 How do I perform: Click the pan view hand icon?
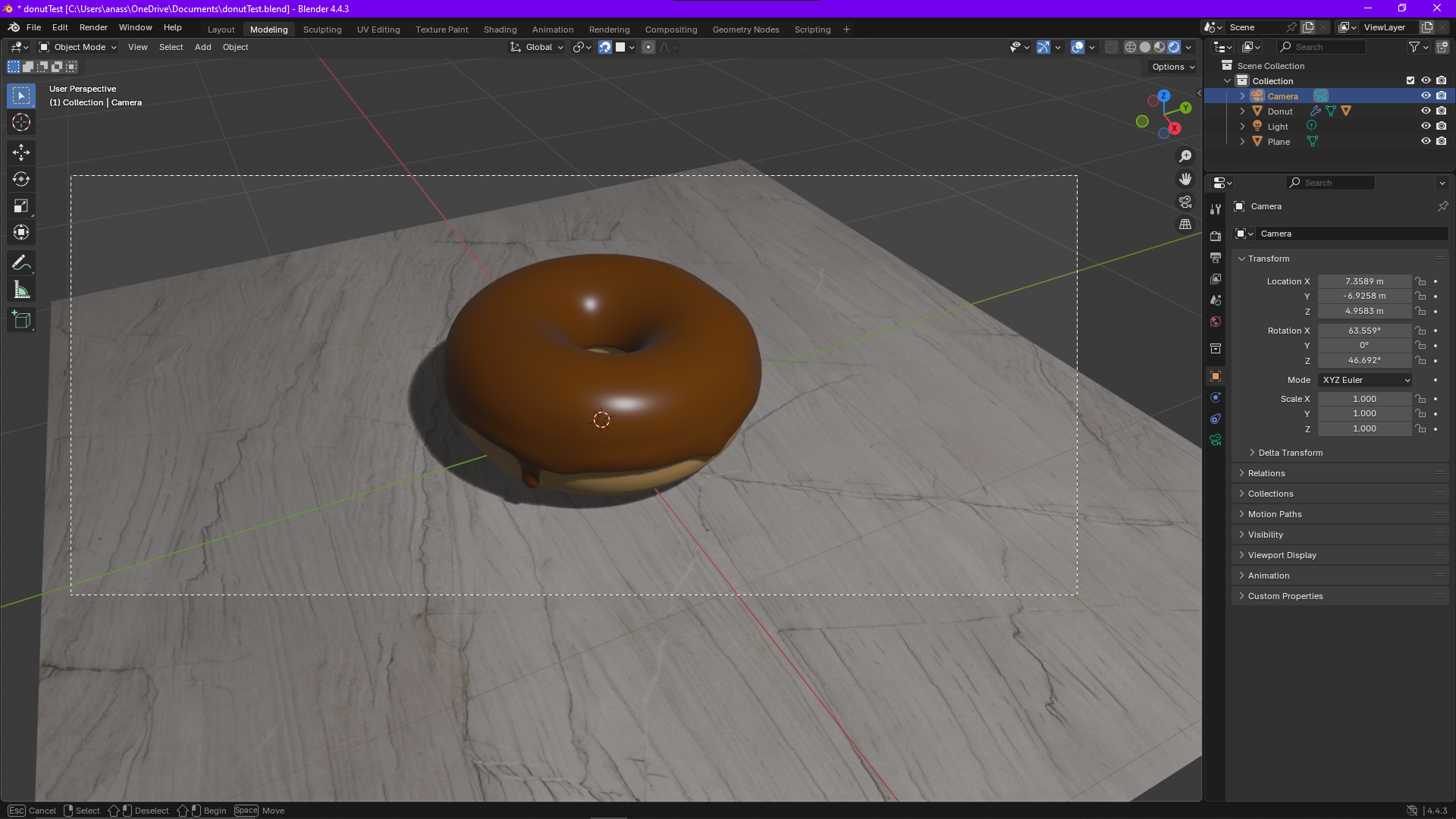(1185, 179)
